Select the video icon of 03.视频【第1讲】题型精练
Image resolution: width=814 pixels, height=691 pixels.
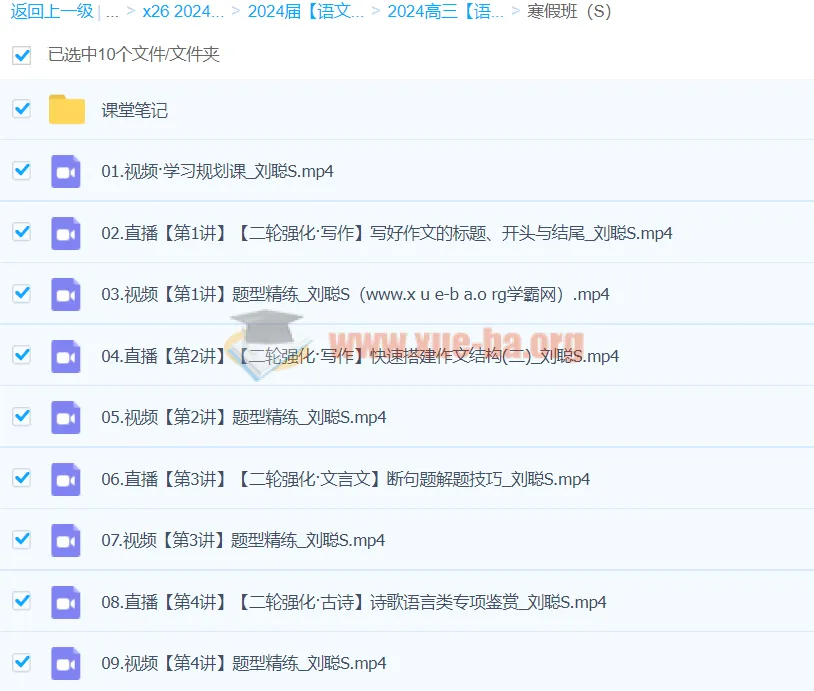tap(65, 294)
